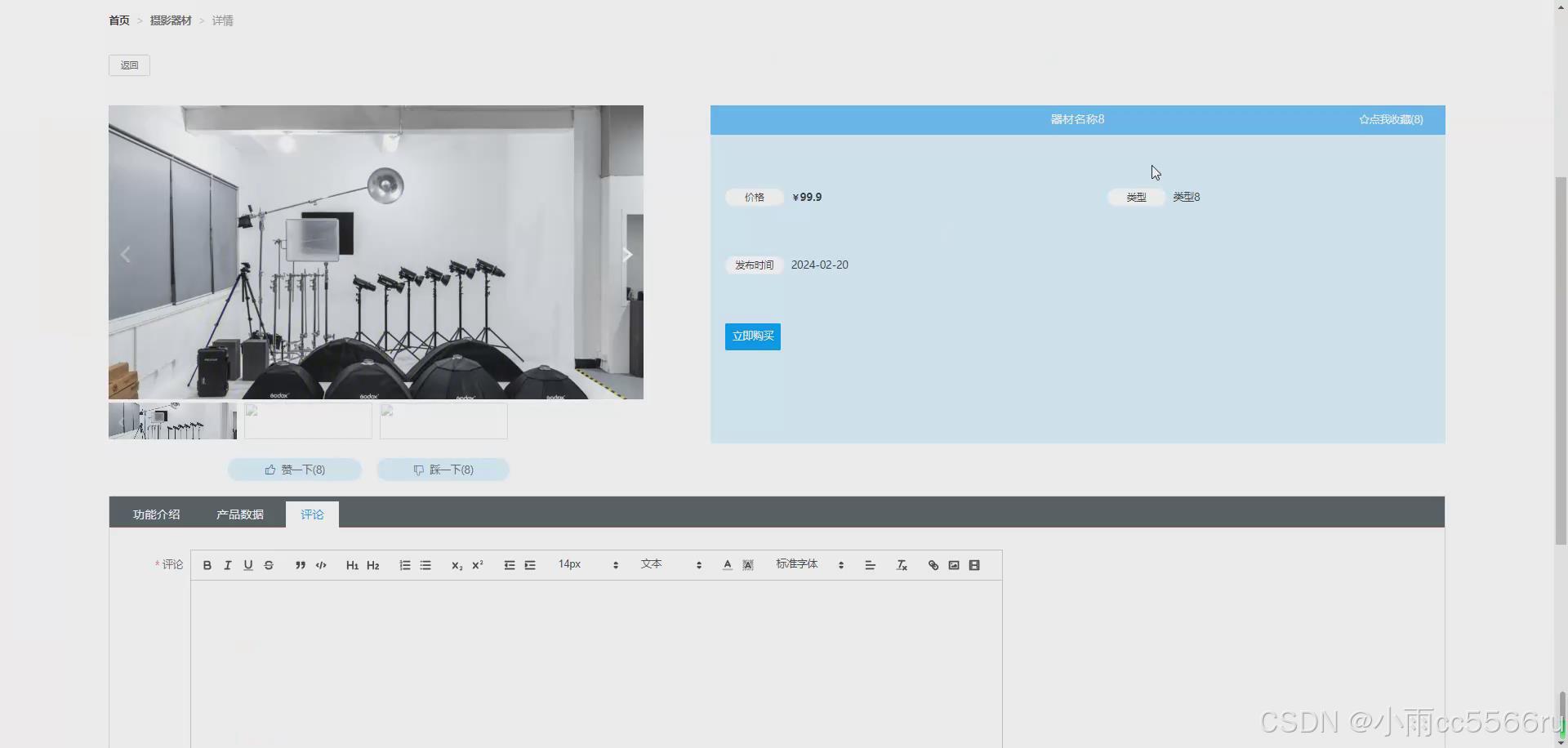Insert video in comment editor
This screenshot has height=748, width=1568.
[x=974, y=565]
